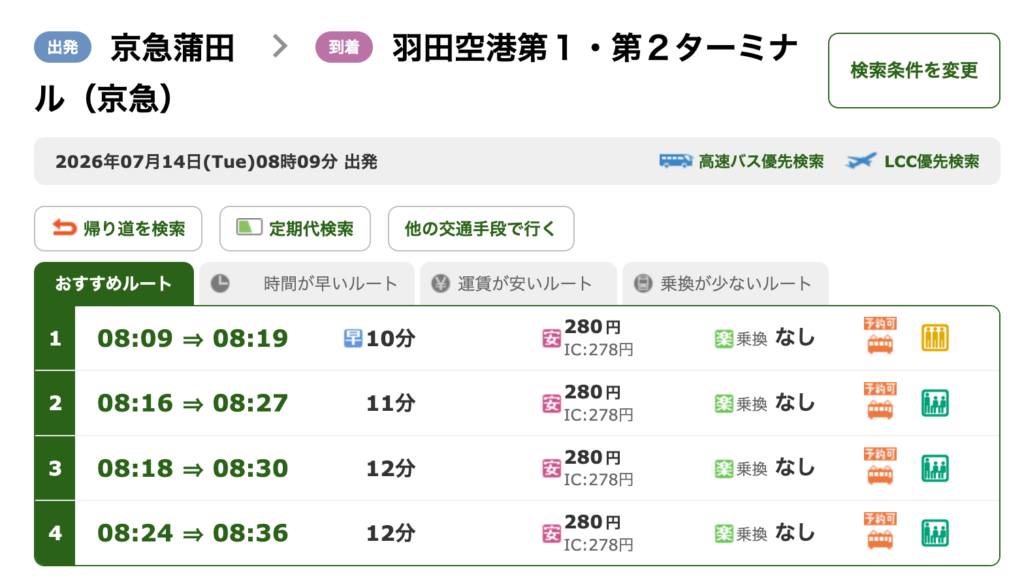Click the pink 安 badge in route 2
The width and height of the screenshot is (1024, 580).
click(x=551, y=404)
